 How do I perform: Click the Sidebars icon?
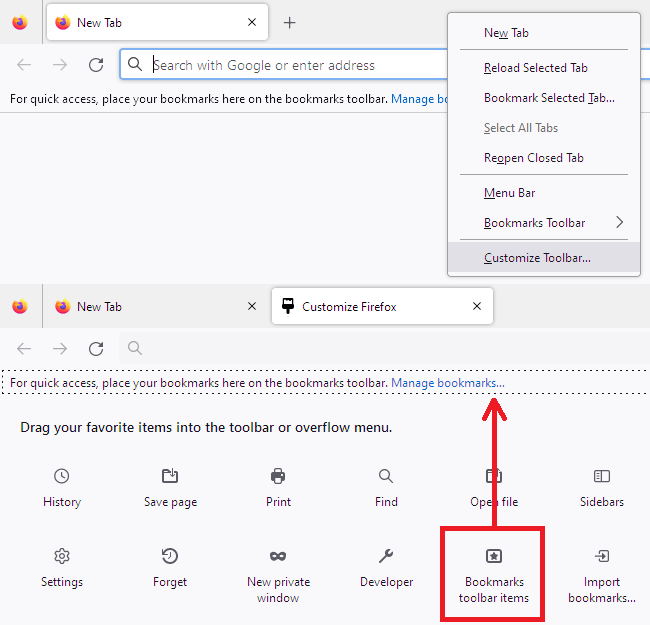click(x=602, y=476)
